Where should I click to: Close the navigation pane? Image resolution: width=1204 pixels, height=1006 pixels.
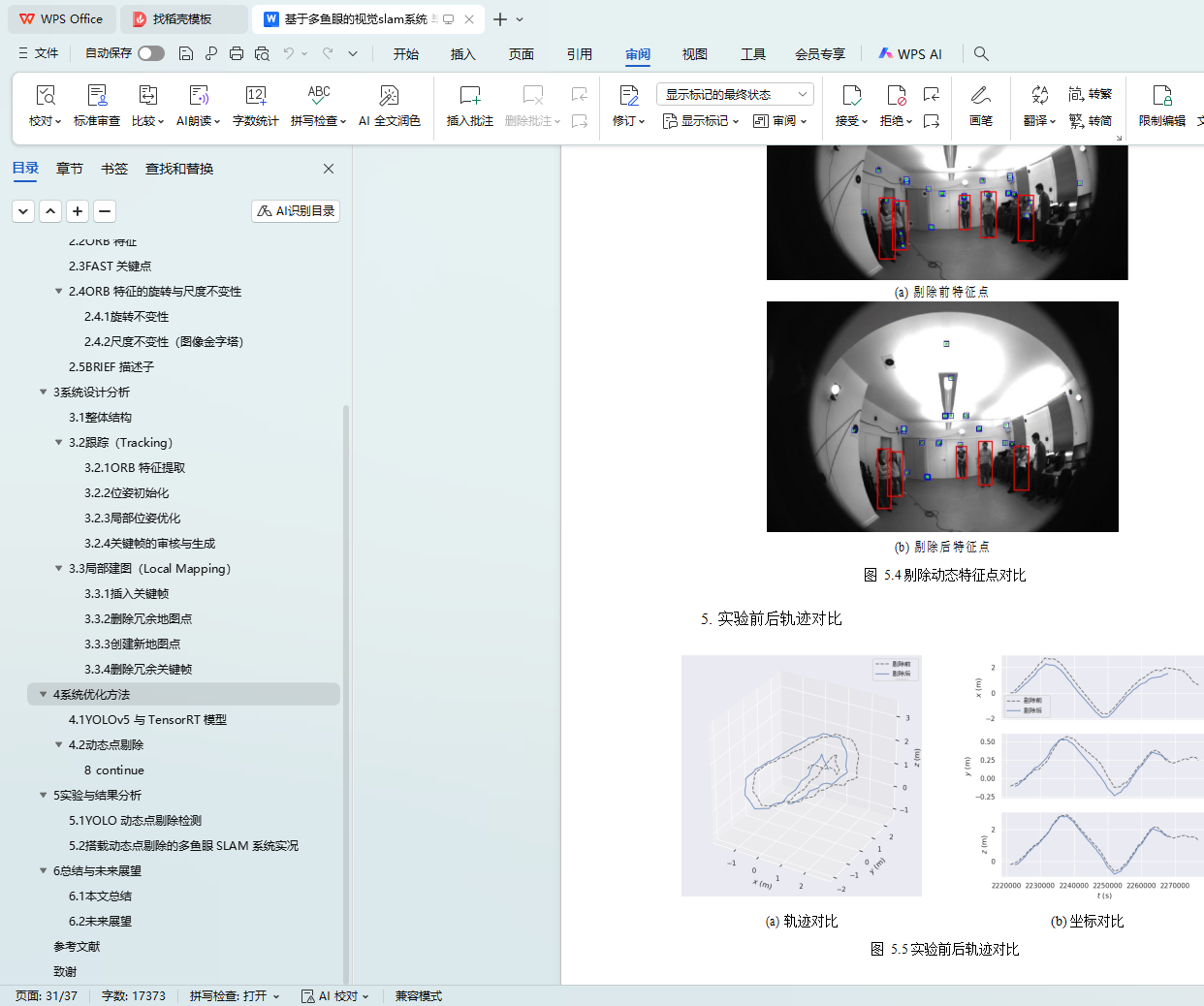(x=329, y=169)
